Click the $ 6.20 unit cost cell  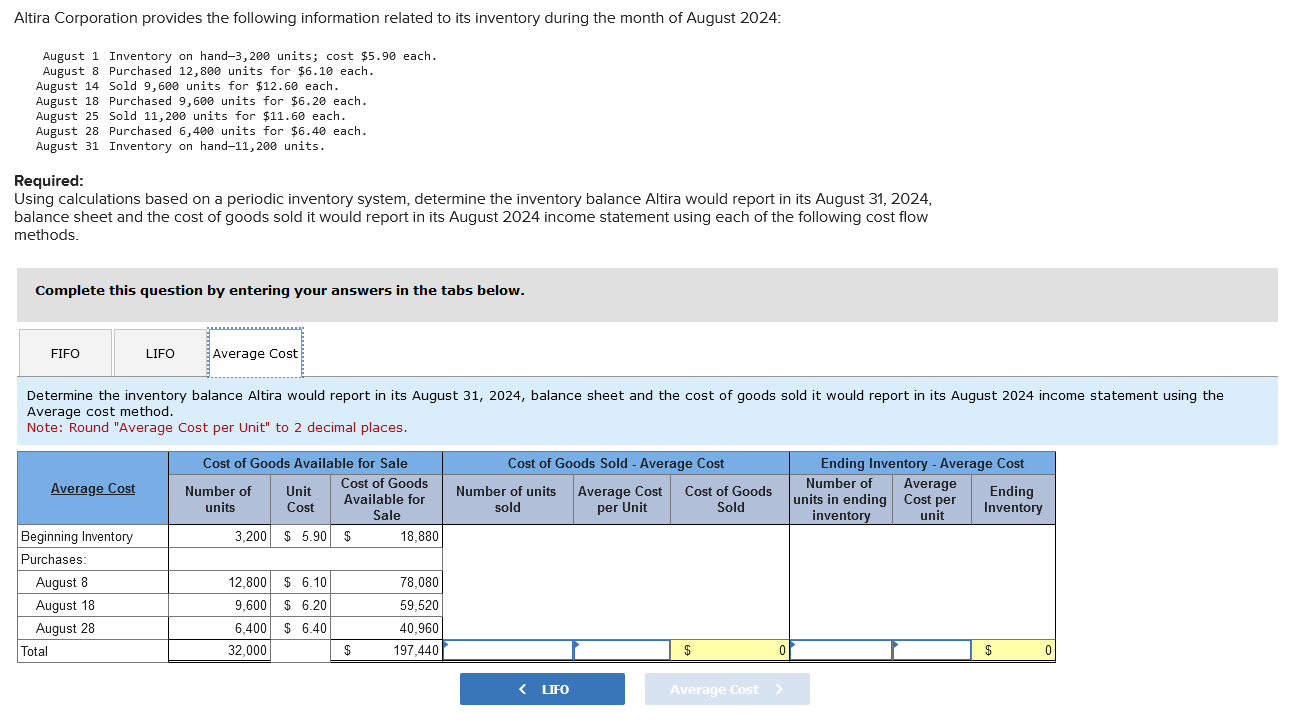tap(300, 605)
